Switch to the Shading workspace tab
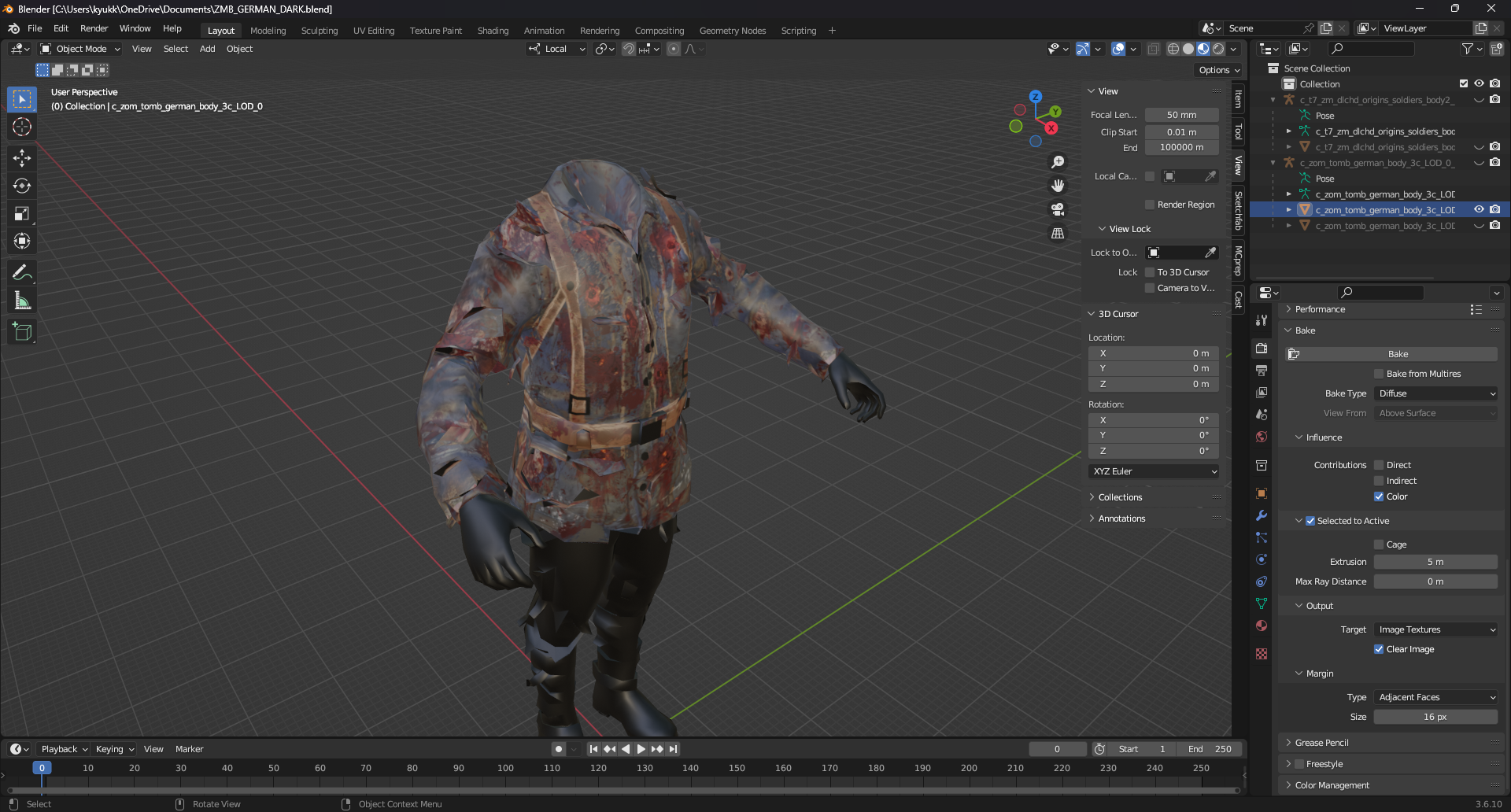This screenshot has width=1511, height=812. [x=493, y=31]
